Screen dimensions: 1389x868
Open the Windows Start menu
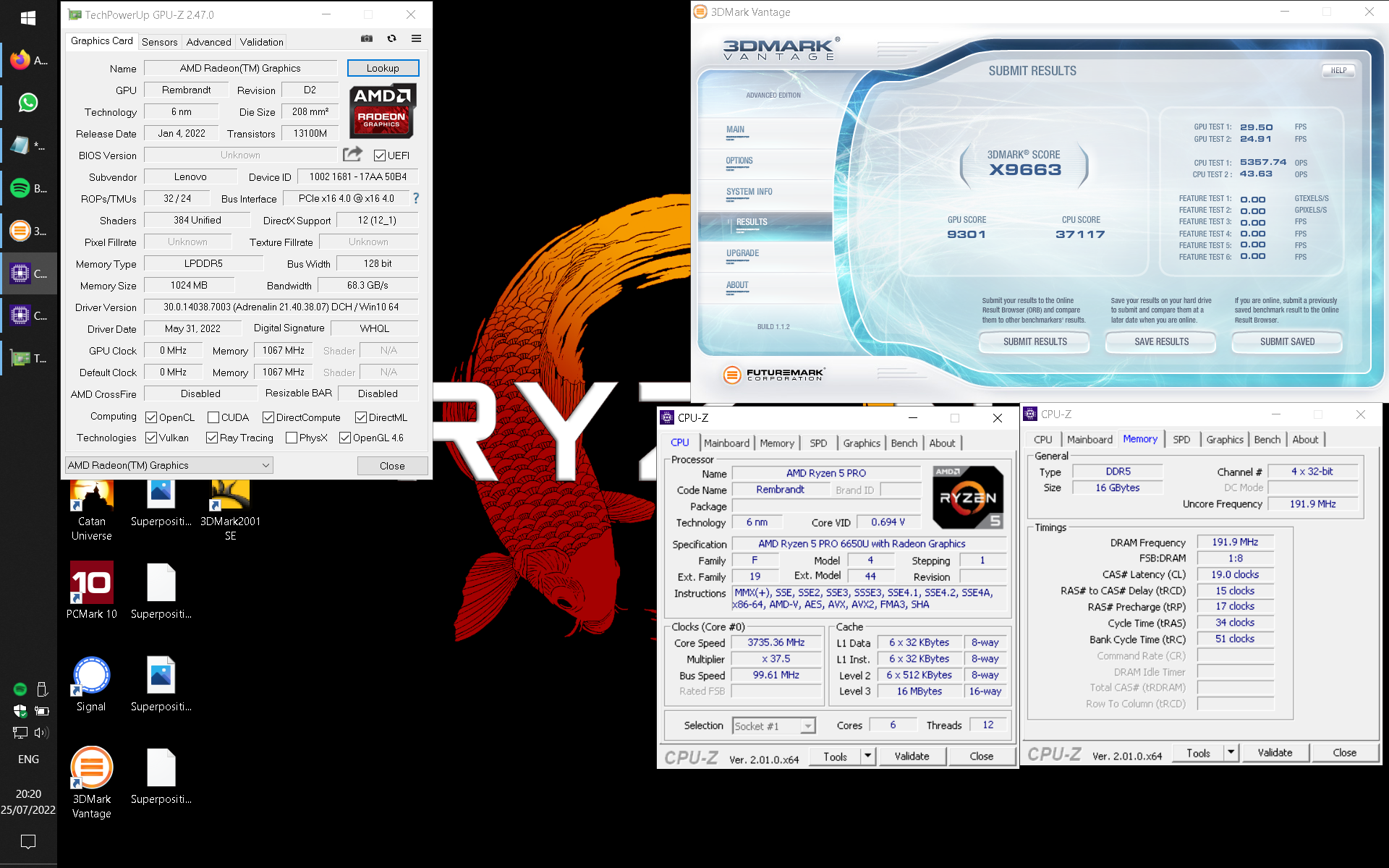click(x=28, y=18)
